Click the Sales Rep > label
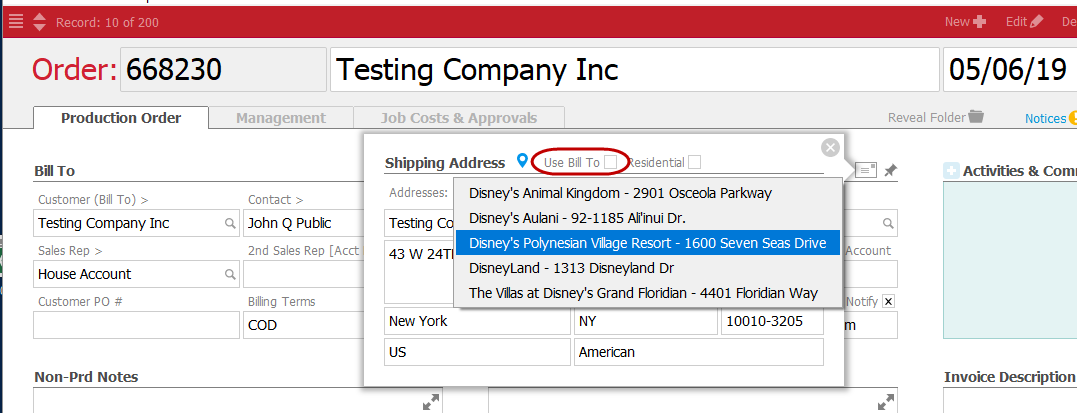This screenshot has width=1077, height=413. coord(70,251)
